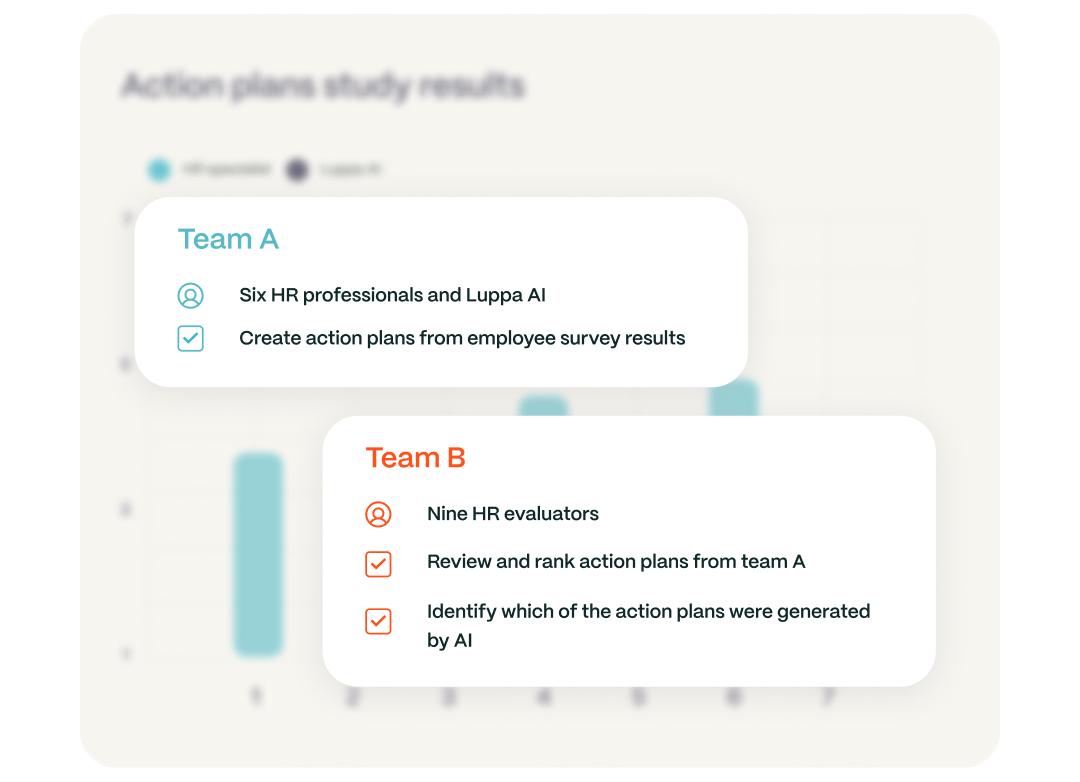Click the teal person icon in Team A
Viewport: 1080px width, 782px height.
(190, 296)
